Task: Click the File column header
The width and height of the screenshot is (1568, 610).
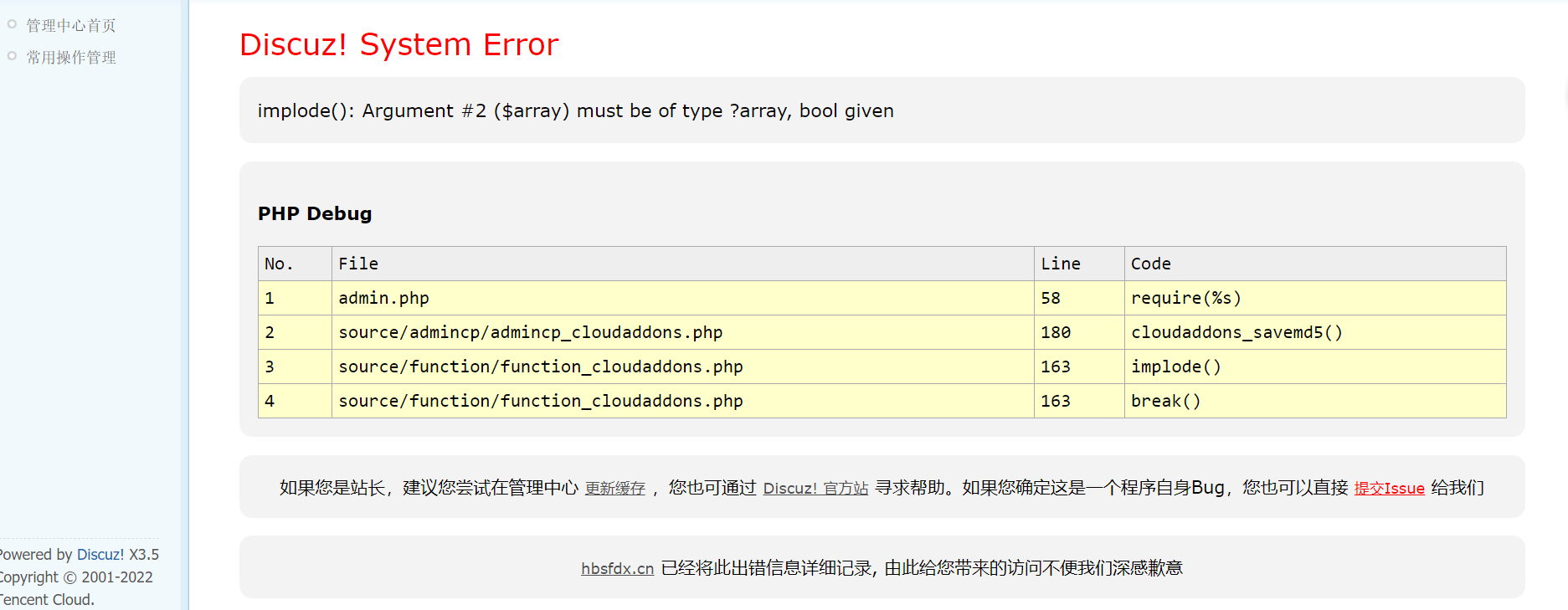Action: (683, 264)
